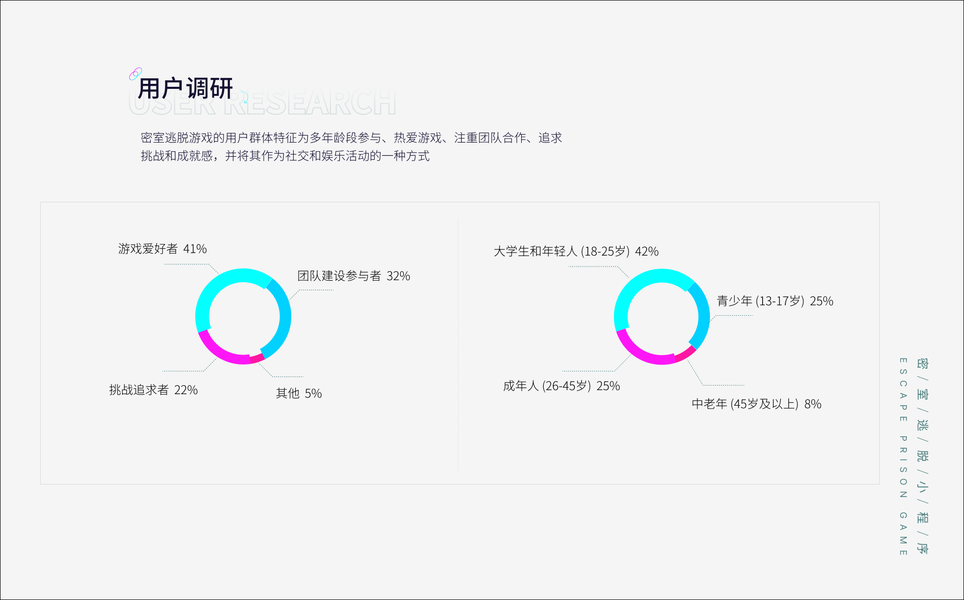The image size is (964, 600).
Task: Select the 中老年 (45岁及以上) 8% label
Action: (756, 405)
